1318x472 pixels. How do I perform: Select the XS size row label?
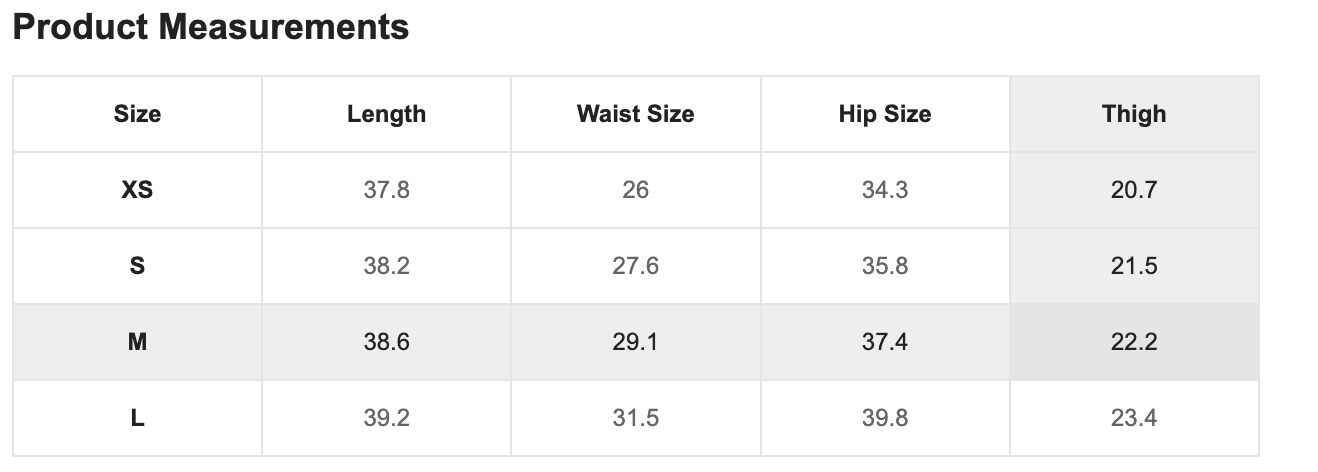pyautogui.click(x=137, y=190)
